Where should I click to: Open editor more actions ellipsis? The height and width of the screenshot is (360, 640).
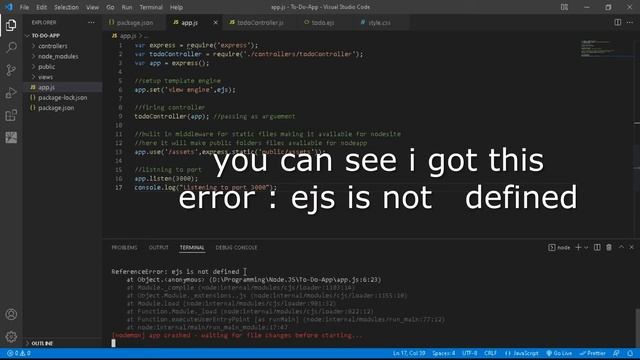point(630,22)
